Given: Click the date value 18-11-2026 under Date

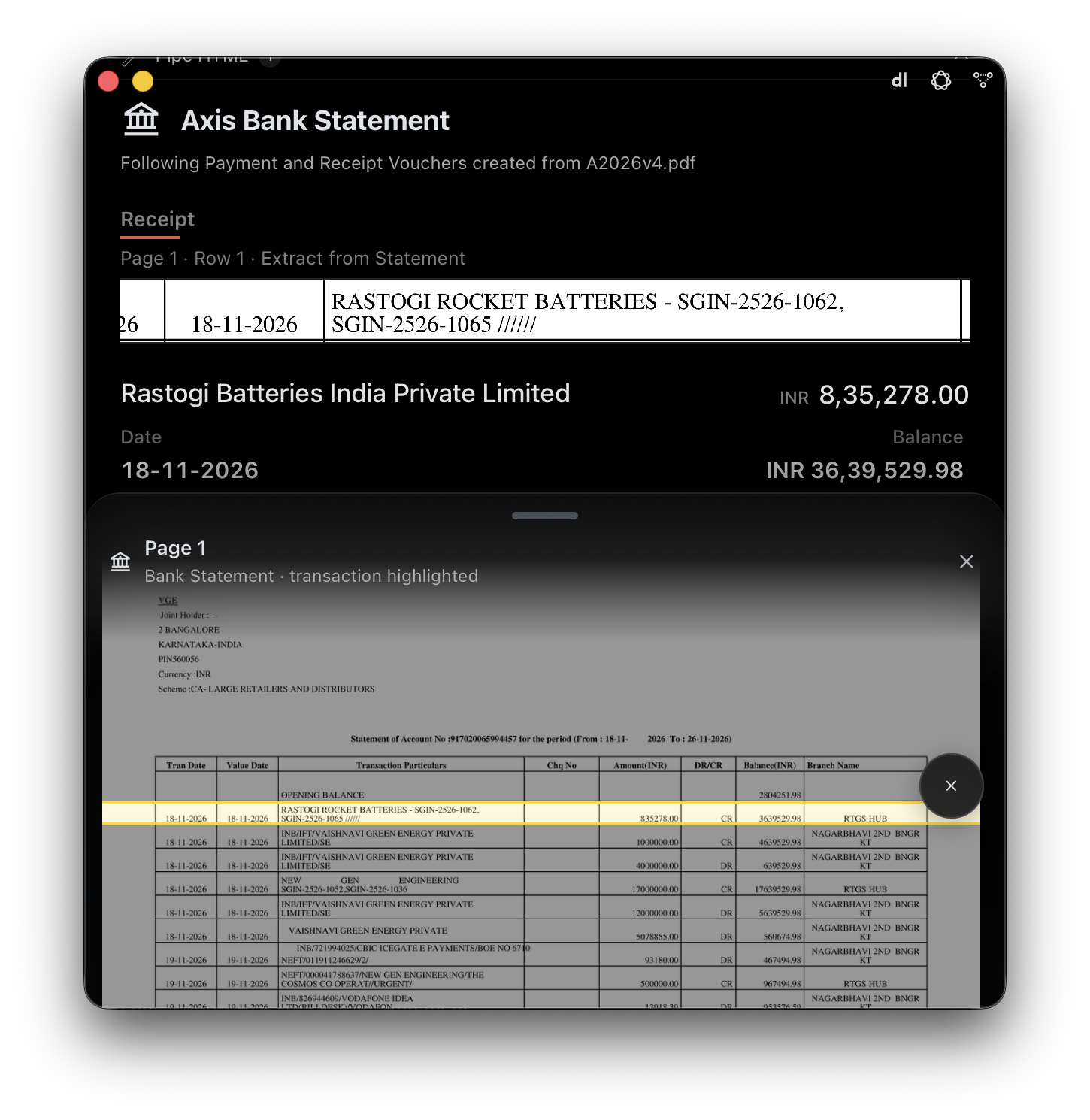Looking at the screenshot, I should [x=190, y=471].
